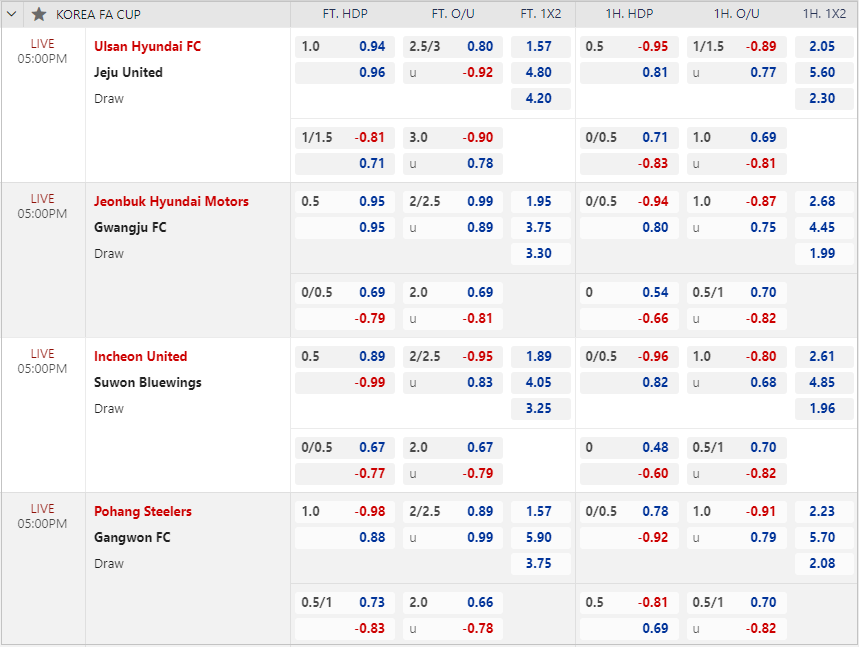Pick Gwangju FC first-half win odds 4.45
The image size is (859, 647).
(x=824, y=227)
